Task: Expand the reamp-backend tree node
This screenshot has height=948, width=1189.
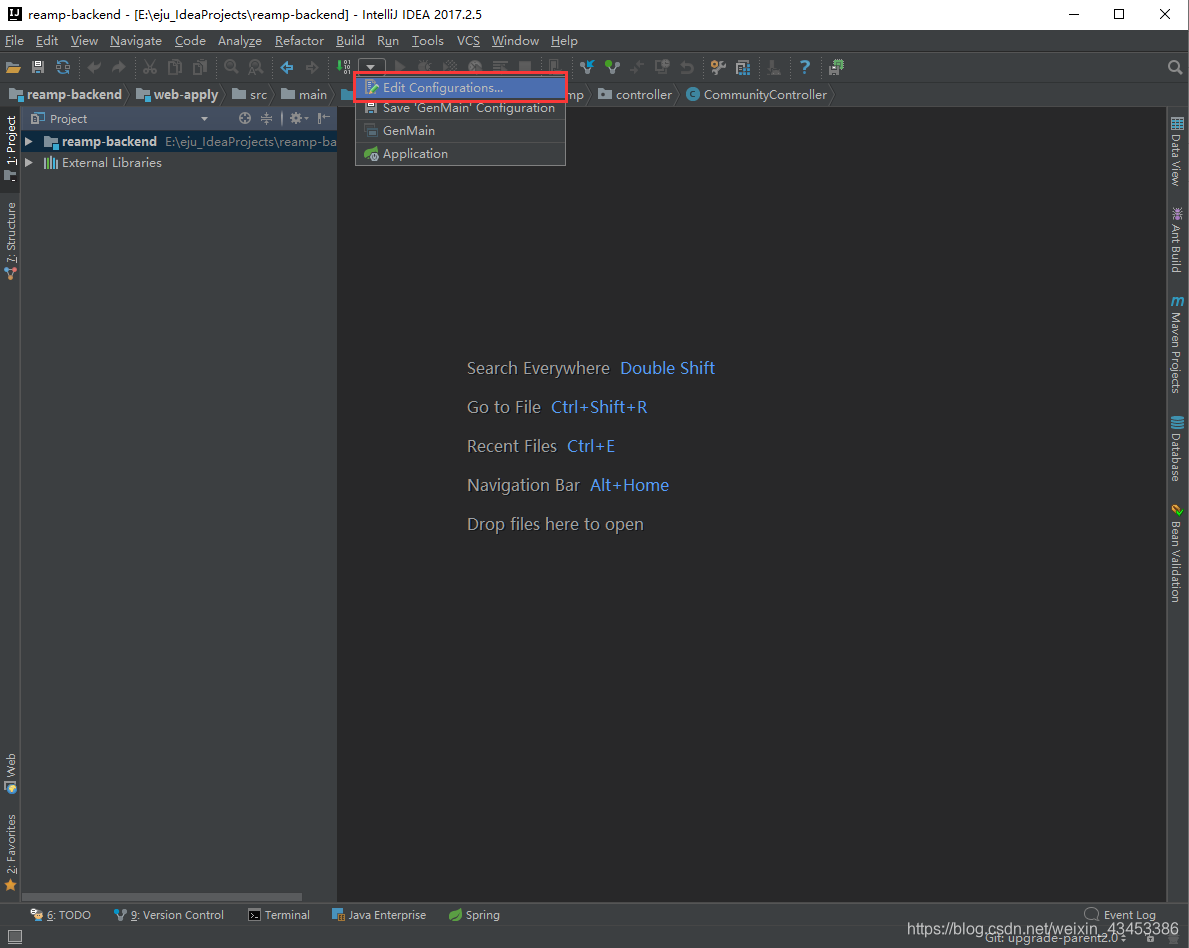Action: (29, 141)
